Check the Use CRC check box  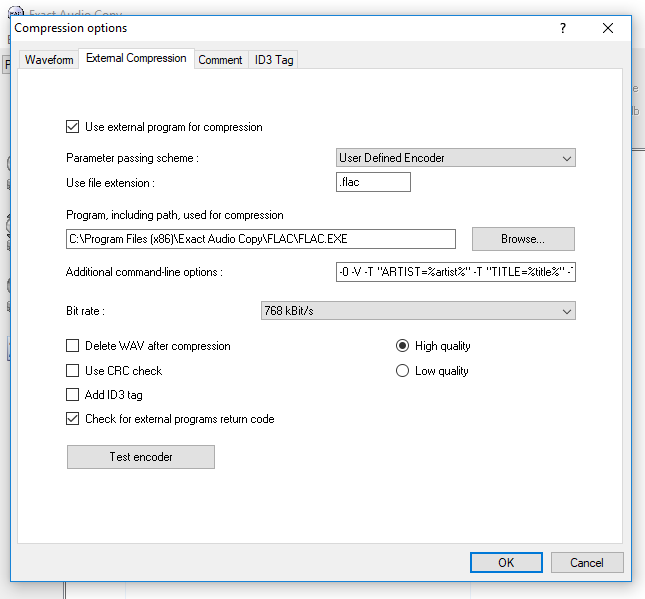[72, 371]
